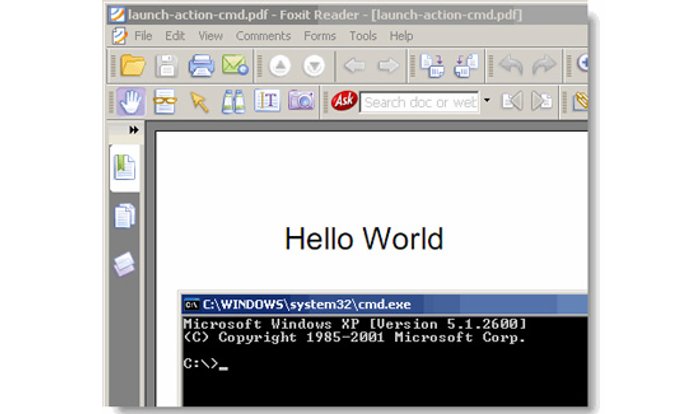
Task: Open the search box dropdown arrow
Action: (x=487, y=100)
